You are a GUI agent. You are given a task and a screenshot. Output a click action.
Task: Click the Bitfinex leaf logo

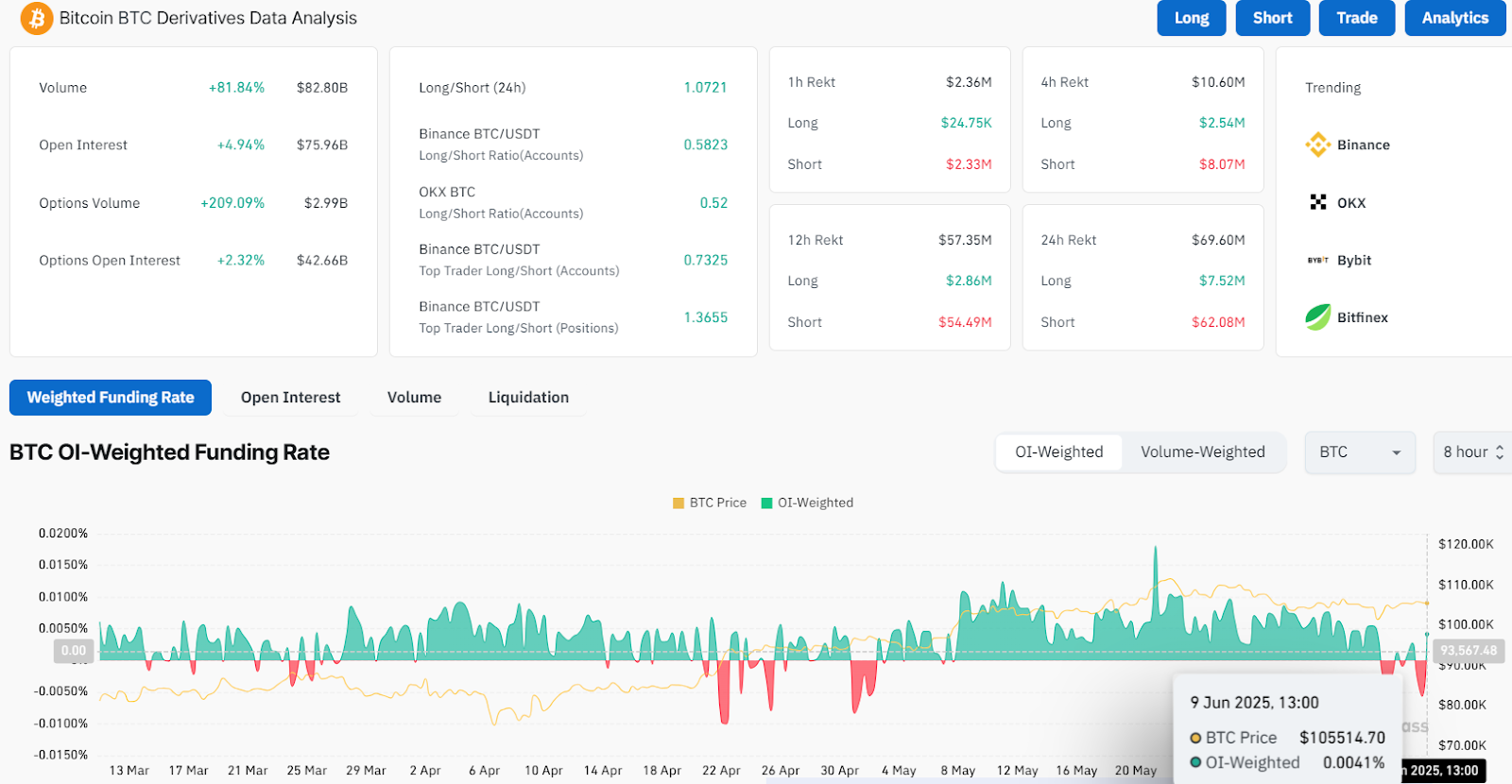[1318, 317]
